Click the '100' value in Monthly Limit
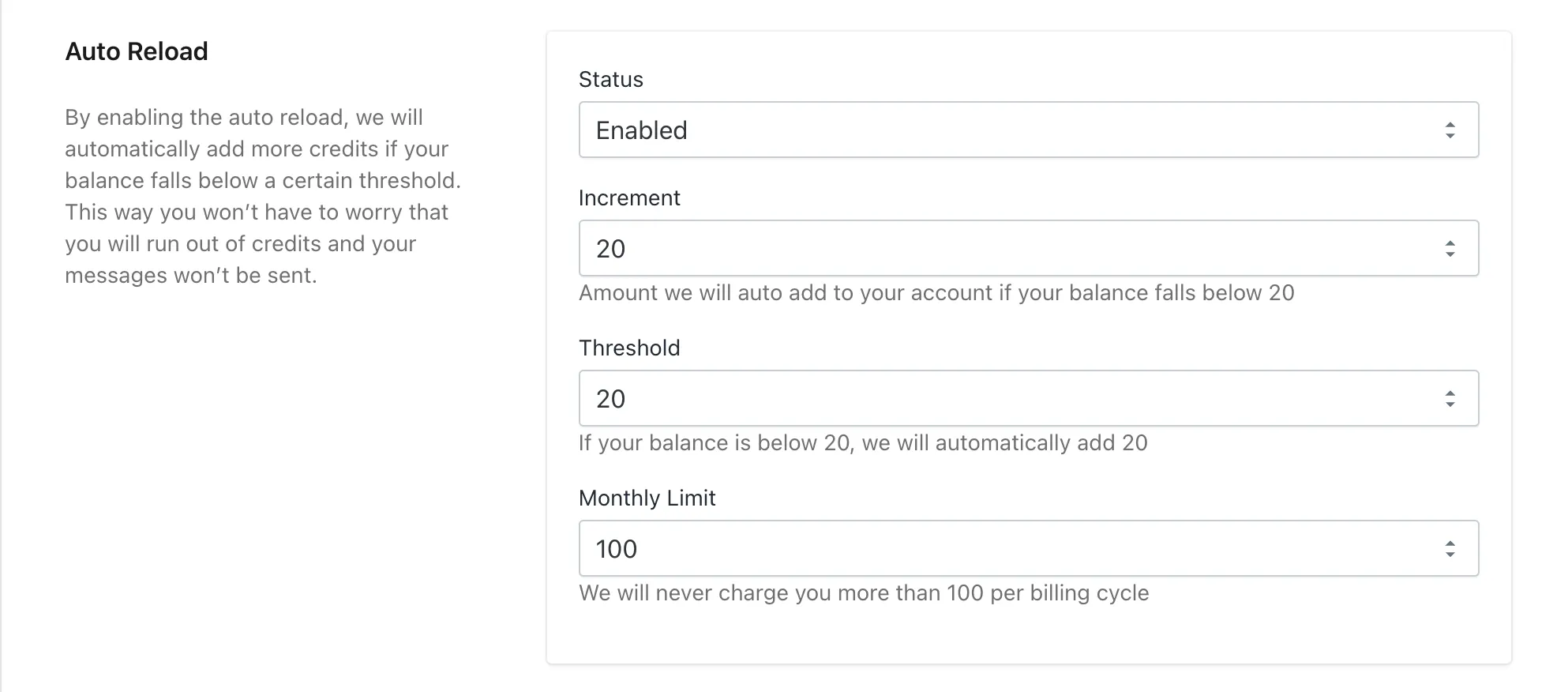The image size is (1568, 692). tap(616, 549)
